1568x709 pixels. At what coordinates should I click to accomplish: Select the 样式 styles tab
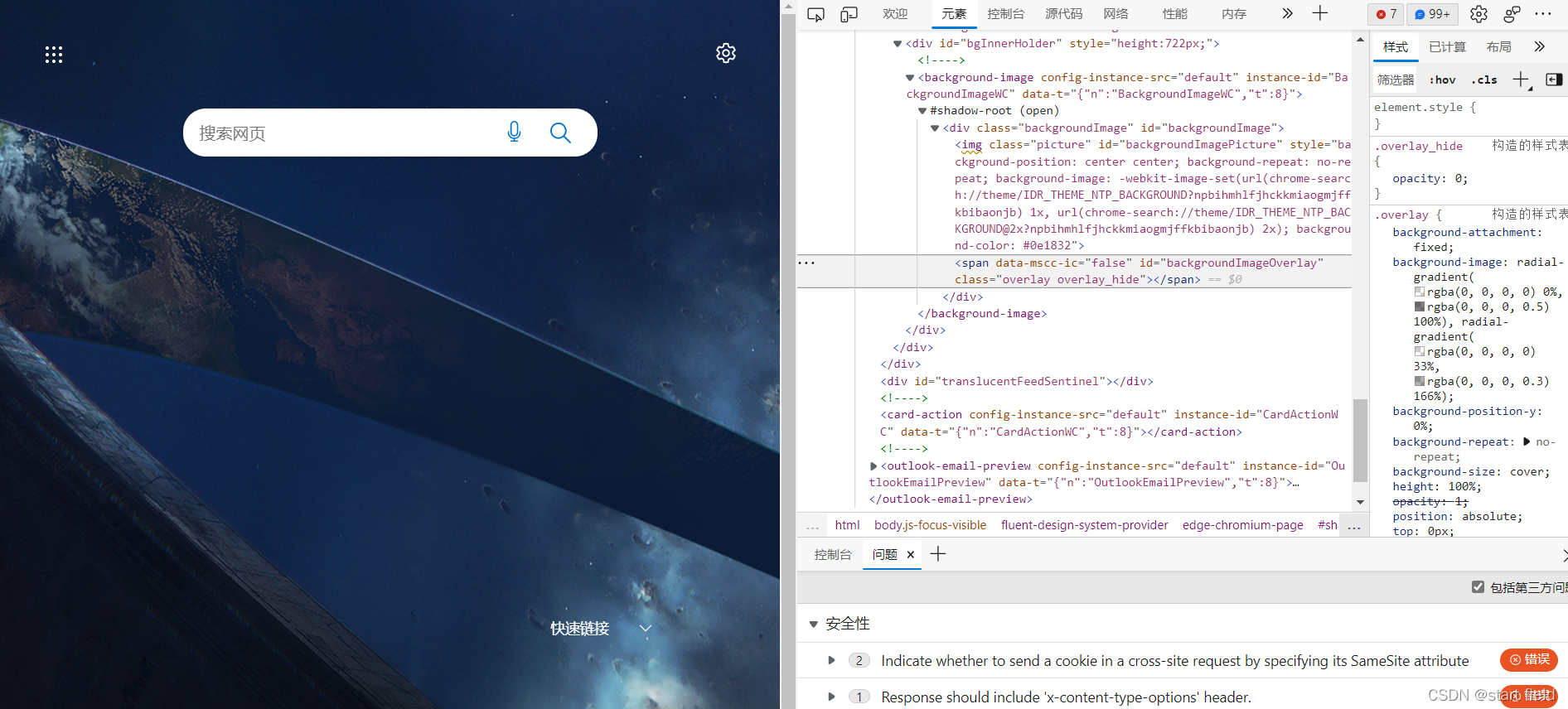[x=1396, y=47]
